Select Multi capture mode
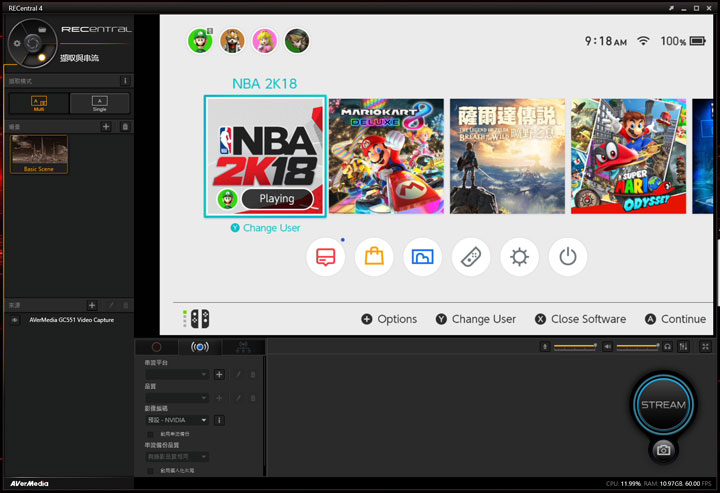 tap(39, 103)
